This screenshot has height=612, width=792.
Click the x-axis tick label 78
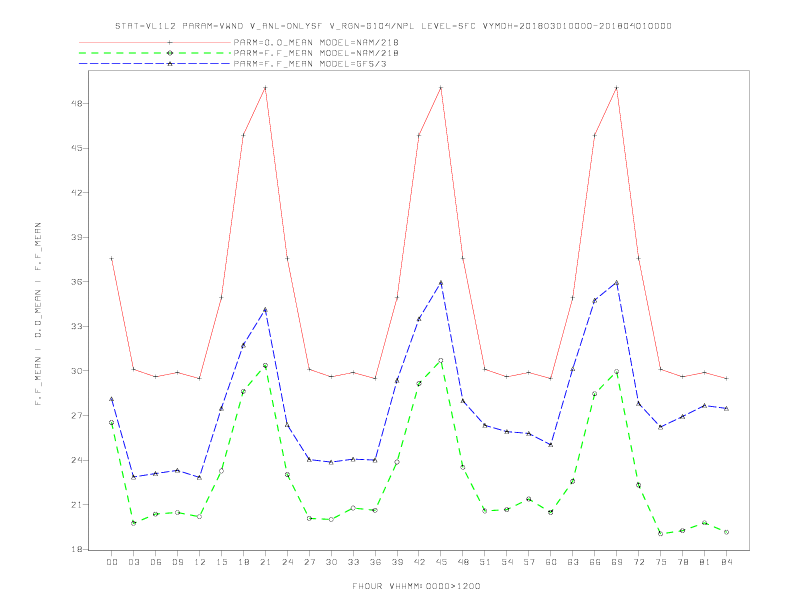[x=682, y=562]
